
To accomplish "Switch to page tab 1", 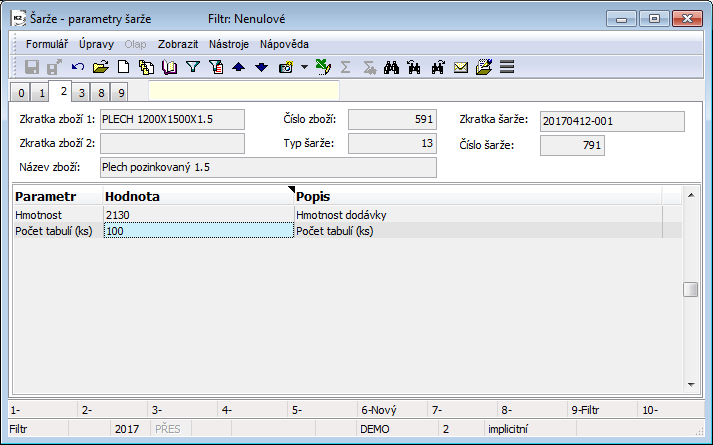I will pos(41,93).
